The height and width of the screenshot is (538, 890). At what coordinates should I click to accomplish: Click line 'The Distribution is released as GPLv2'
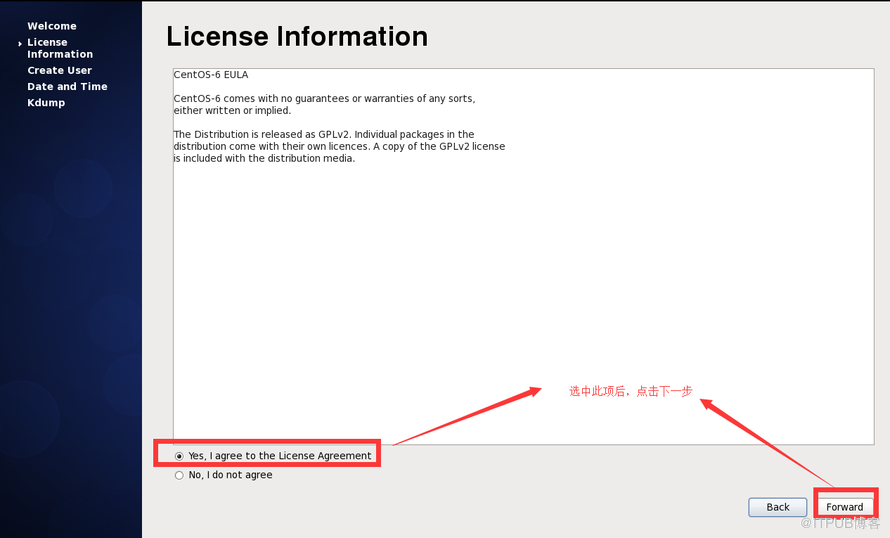(262, 134)
